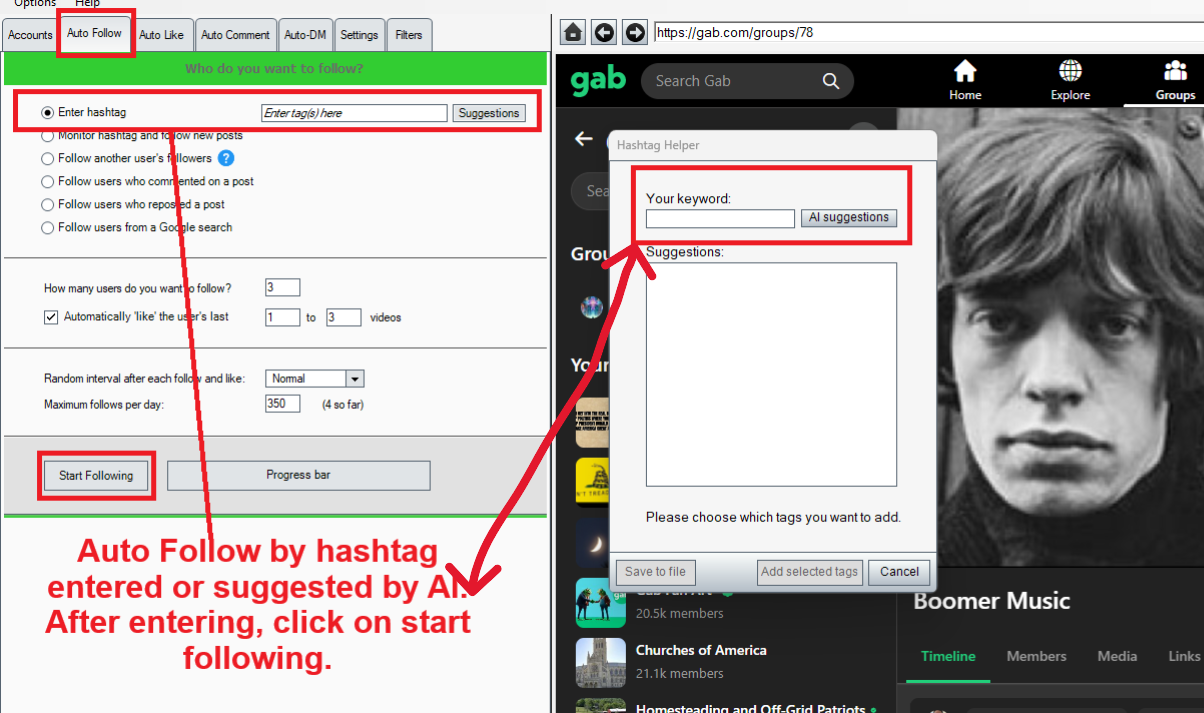Viewport: 1204px width, 713px height.
Task: Focus the minimum videos to like field
Action: [x=283, y=318]
